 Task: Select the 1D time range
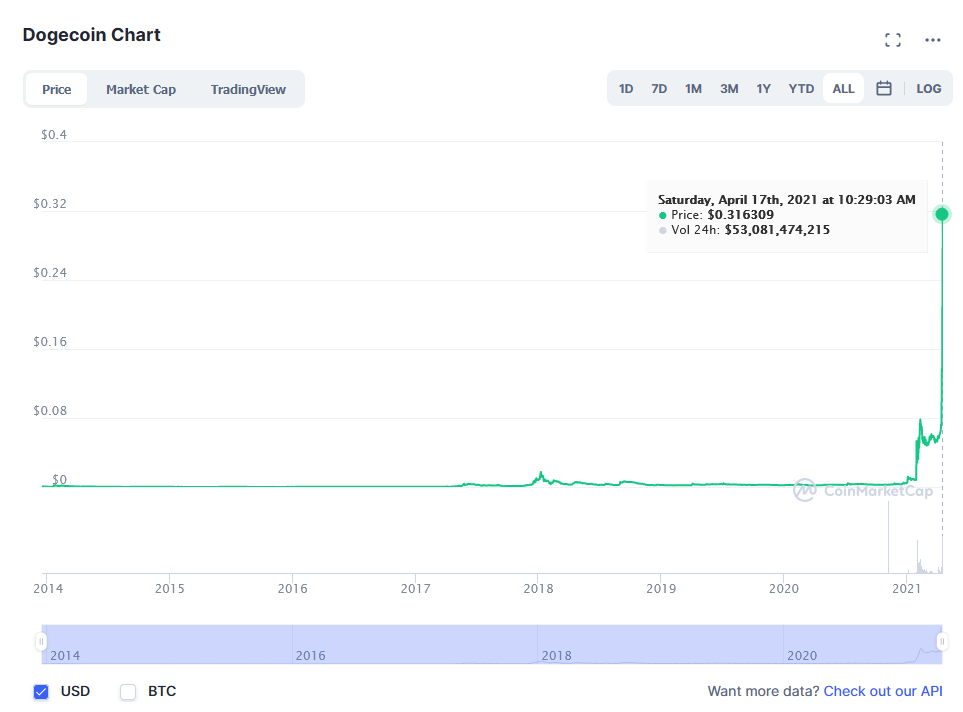[625, 88]
